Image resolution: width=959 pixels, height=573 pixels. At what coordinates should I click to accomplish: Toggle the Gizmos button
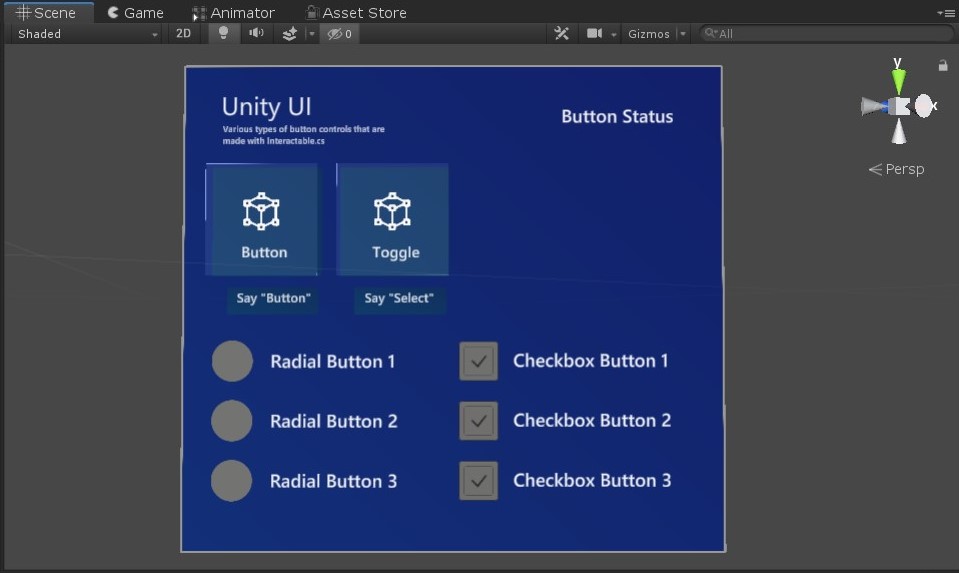649,34
